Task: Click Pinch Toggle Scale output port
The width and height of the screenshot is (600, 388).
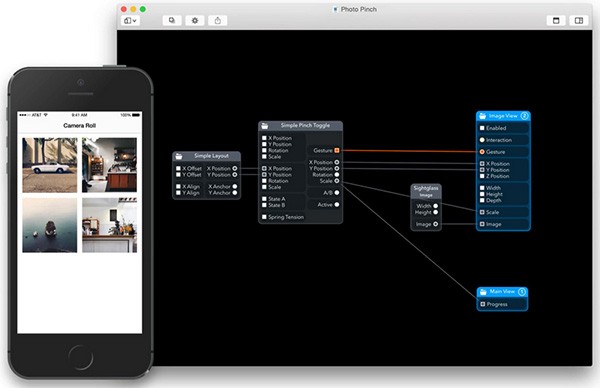Action: click(x=337, y=181)
